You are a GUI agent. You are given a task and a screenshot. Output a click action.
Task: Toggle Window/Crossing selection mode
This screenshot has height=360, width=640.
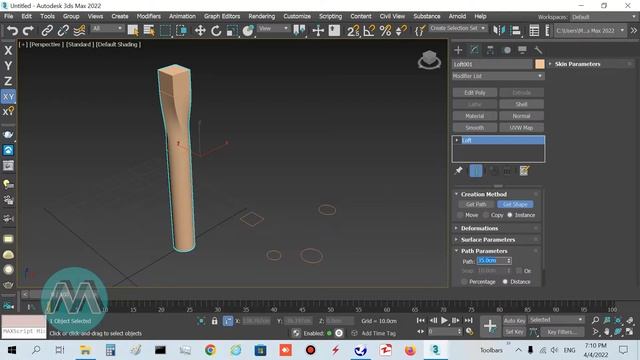pyautogui.click(x=181, y=31)
